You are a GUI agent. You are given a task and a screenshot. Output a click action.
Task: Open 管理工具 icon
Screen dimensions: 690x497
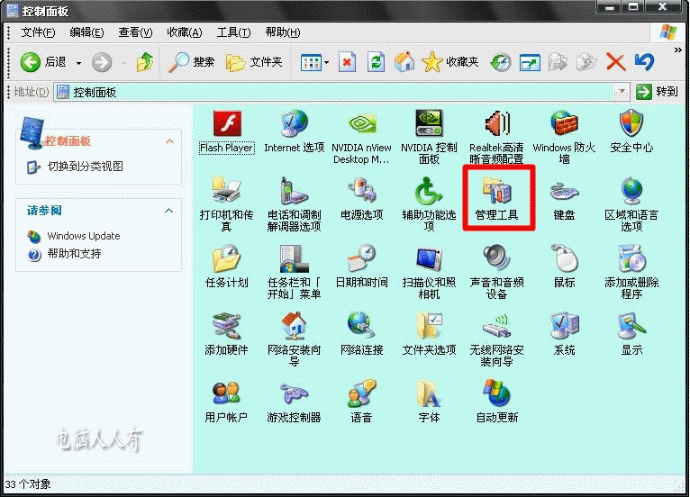497,199
